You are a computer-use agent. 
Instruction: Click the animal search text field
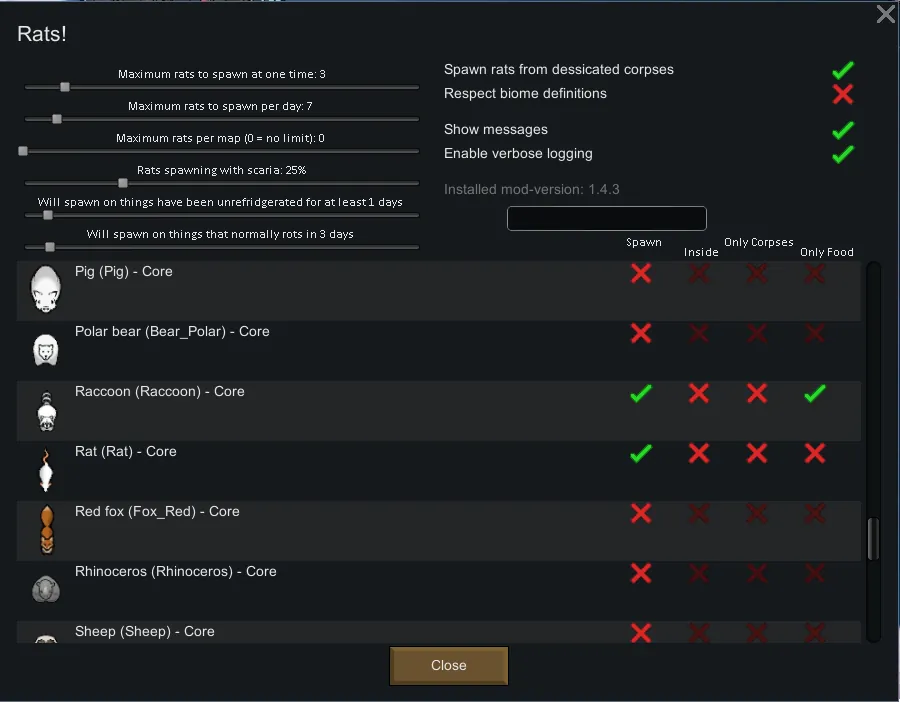pyautogui.click(x=606, y=218)
